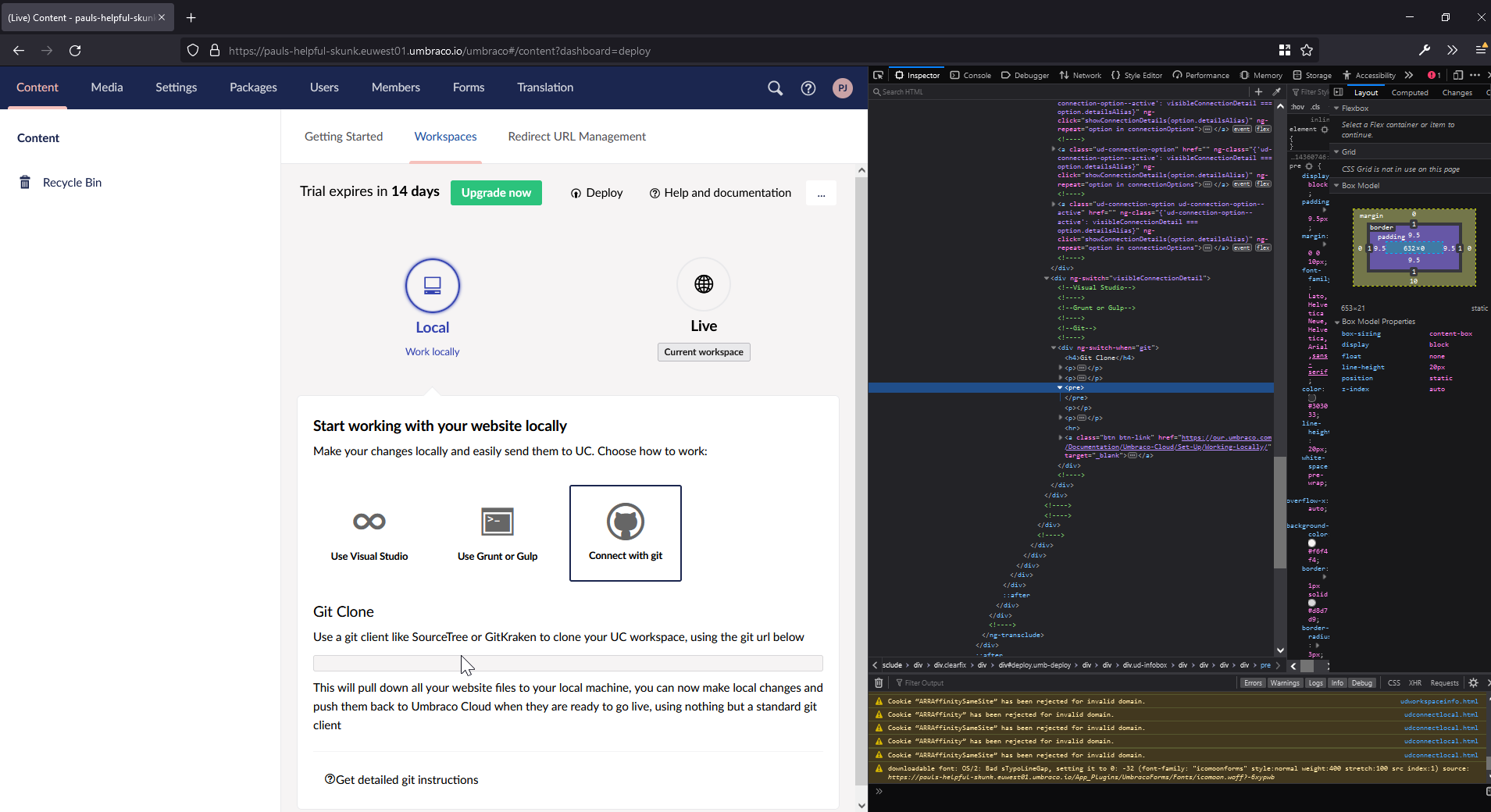Collapse div ng-switch-when git node
The width and height of the screenshot is (1491, 812).
coord(1053,348)
